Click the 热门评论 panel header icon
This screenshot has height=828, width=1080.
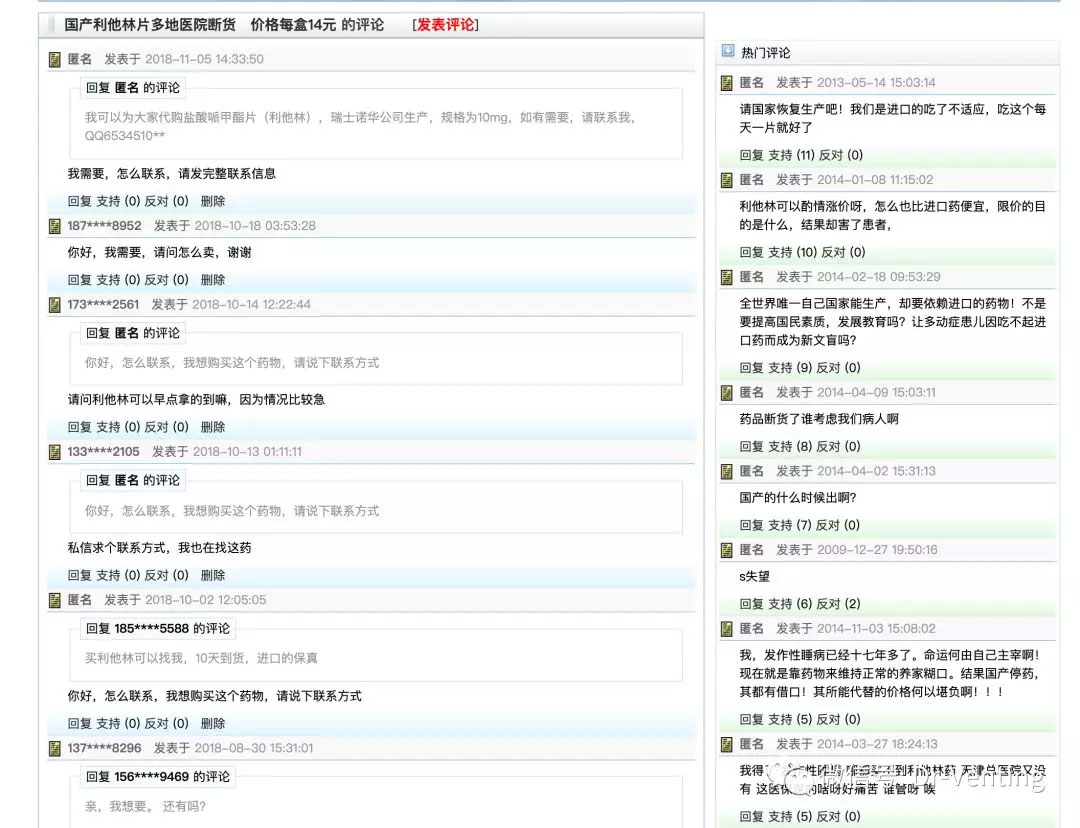pyautogui.click(x=727, y=51)
